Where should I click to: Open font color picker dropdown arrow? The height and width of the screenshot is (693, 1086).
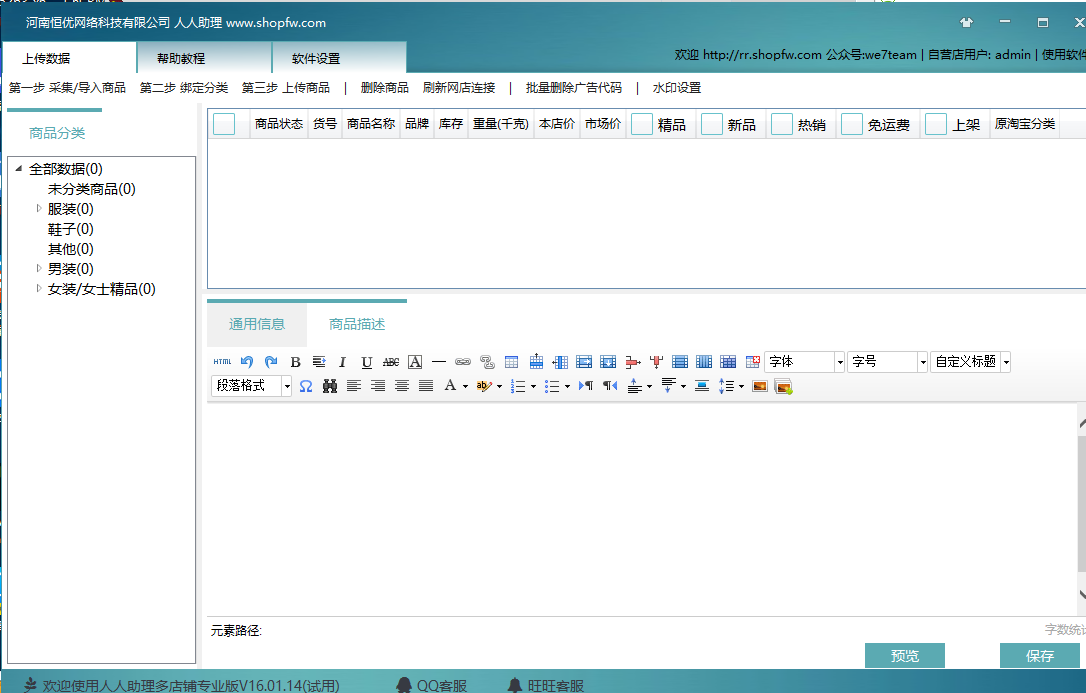(465, 386)
